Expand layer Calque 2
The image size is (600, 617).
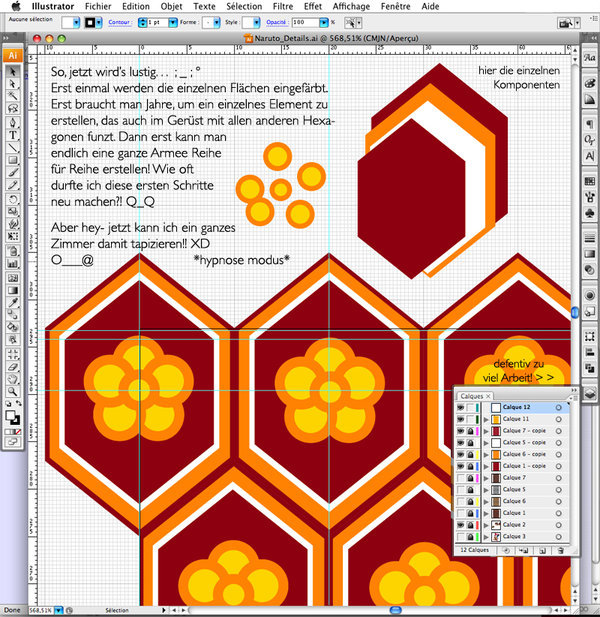coord(486,525)
